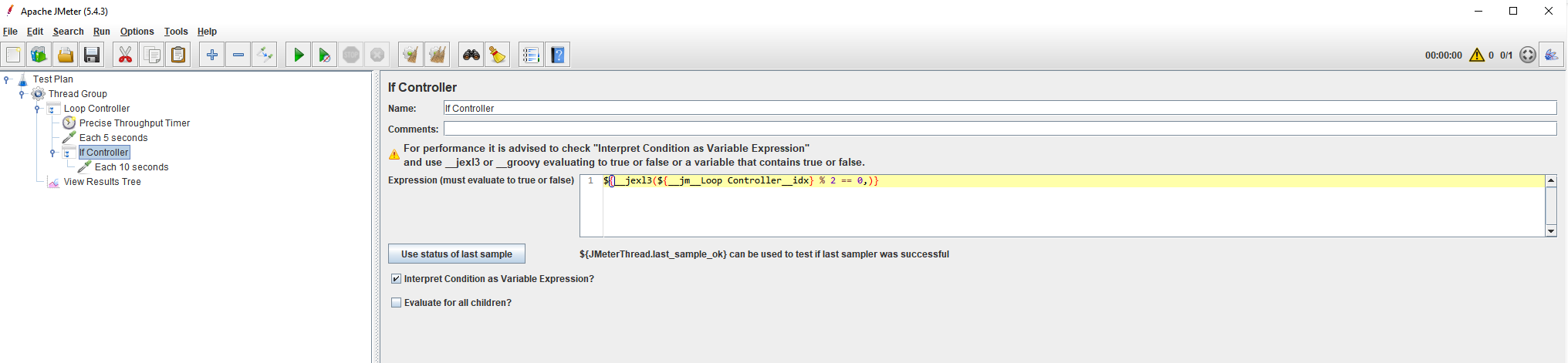Open the Function Helper dialog icon
This screenshot has width=1568, height=363.
(x=531, y=55)
